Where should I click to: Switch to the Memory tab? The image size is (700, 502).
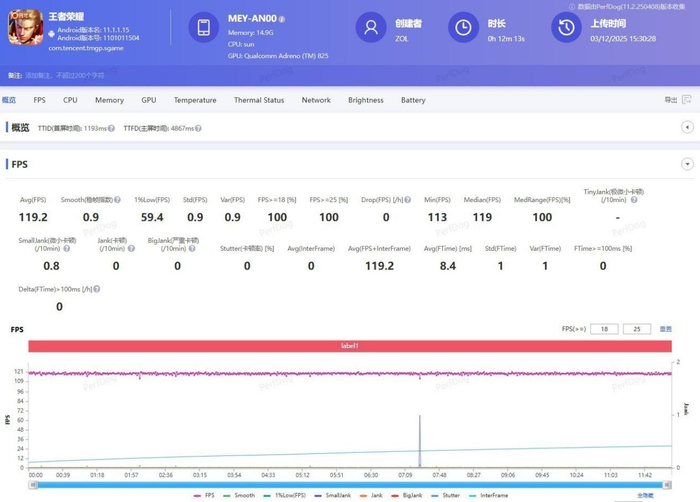(109, 100)
